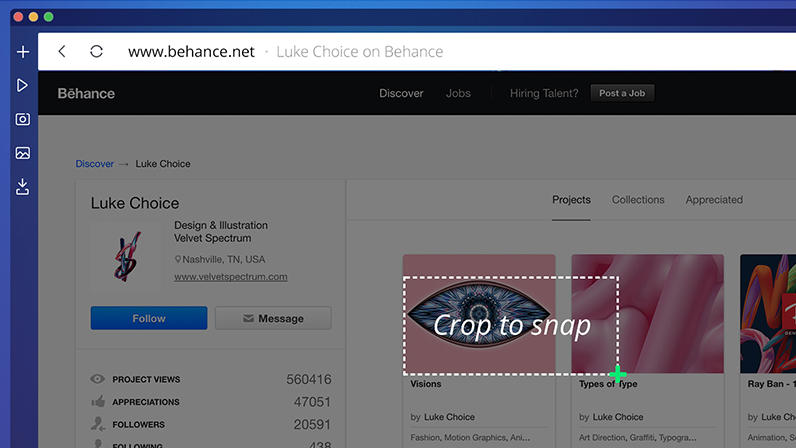This screenshot has height=448, width=796.
Task: Open the image gallery icon in the sidebar
Action: (22, 153)
